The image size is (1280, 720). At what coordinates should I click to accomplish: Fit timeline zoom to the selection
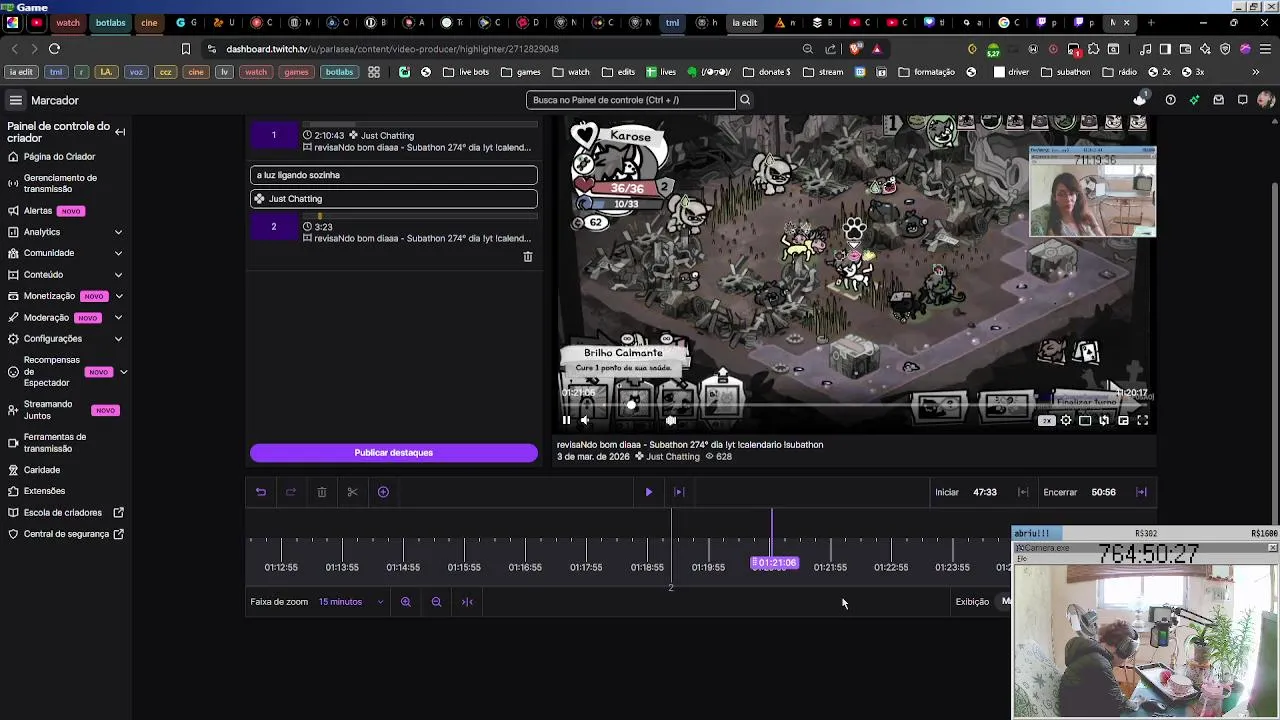(x=467, y=602)
